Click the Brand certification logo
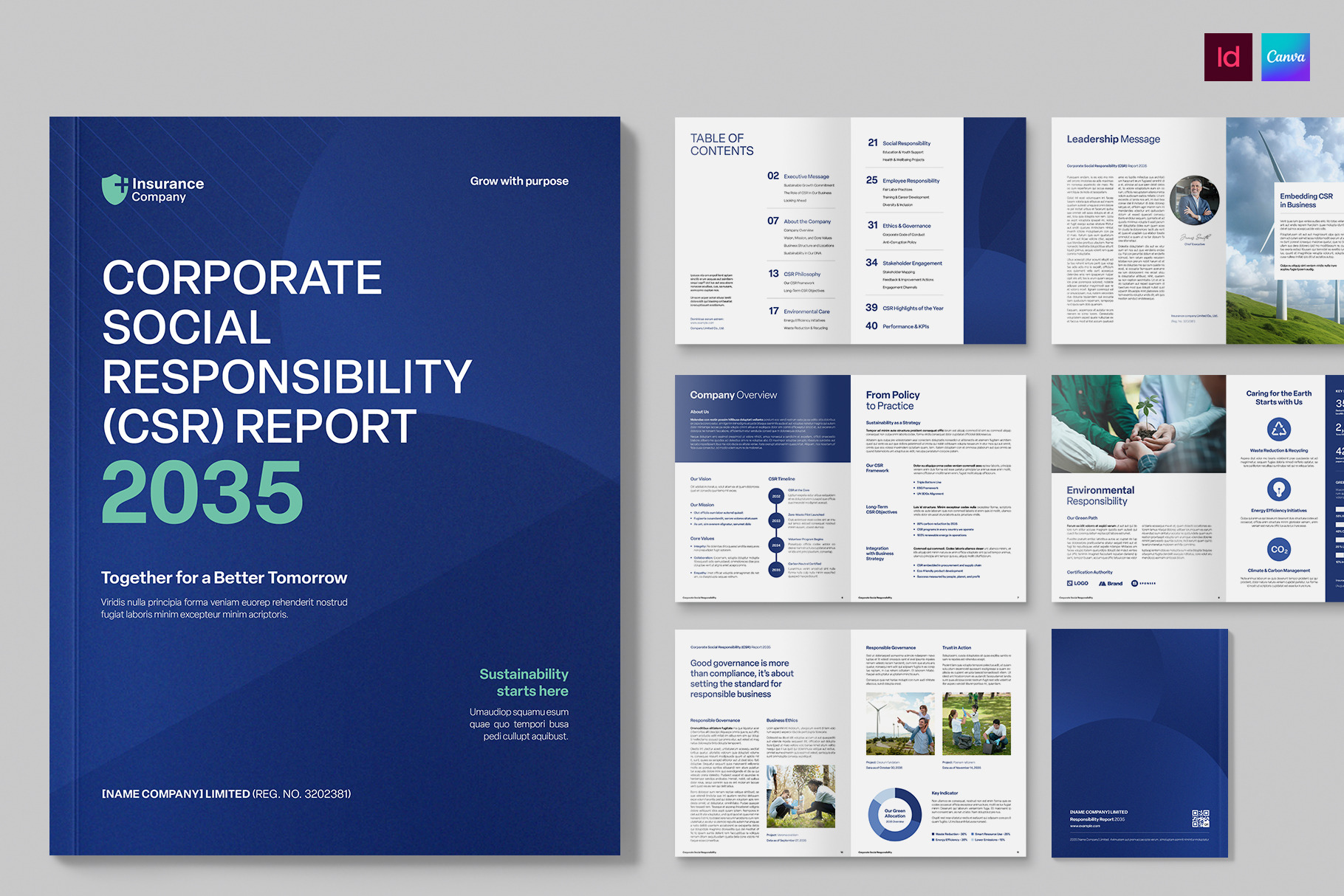 click(1111, 583)
